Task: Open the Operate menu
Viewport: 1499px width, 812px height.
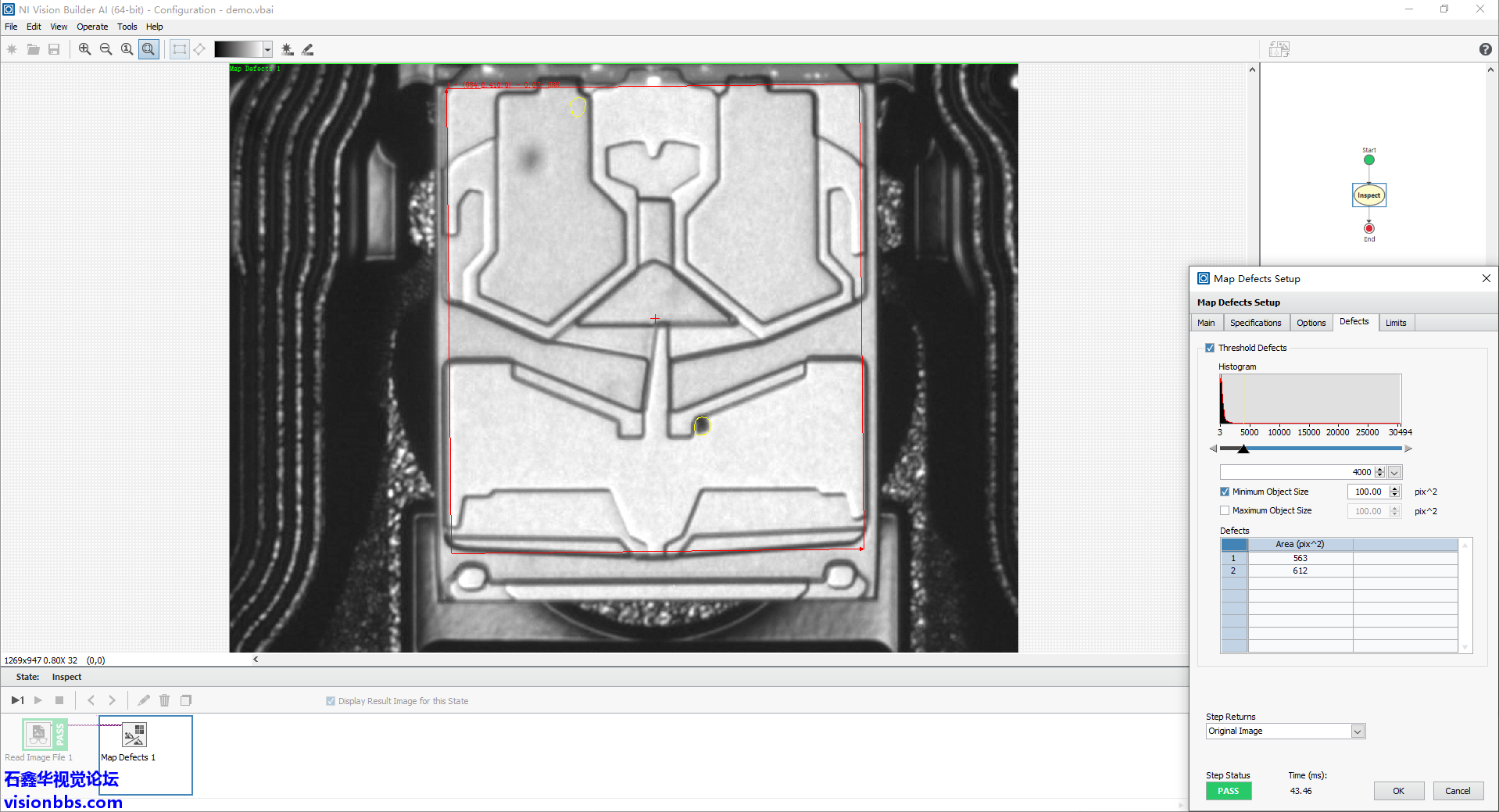Action: 92,27
